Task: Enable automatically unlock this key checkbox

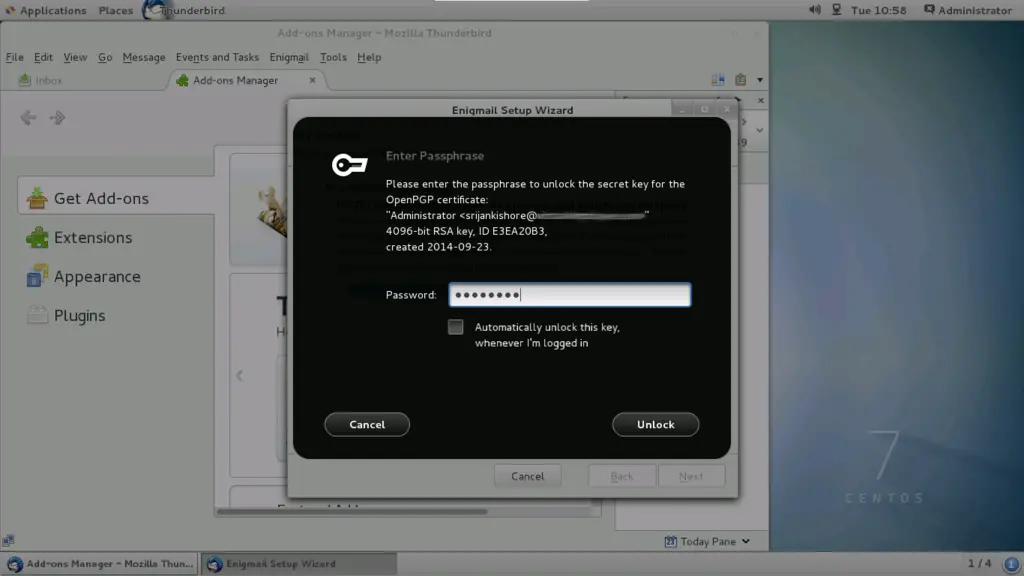Action: click(x=456, y=327)
